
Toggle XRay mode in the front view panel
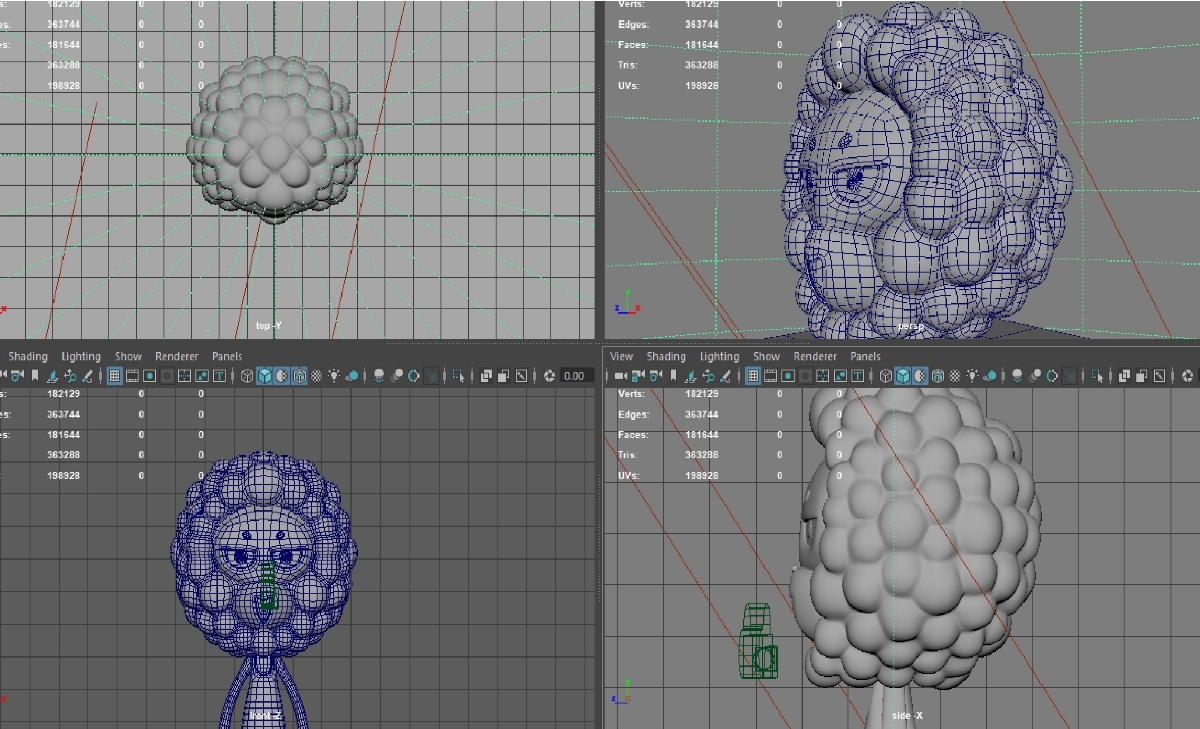tap(486, 376)
